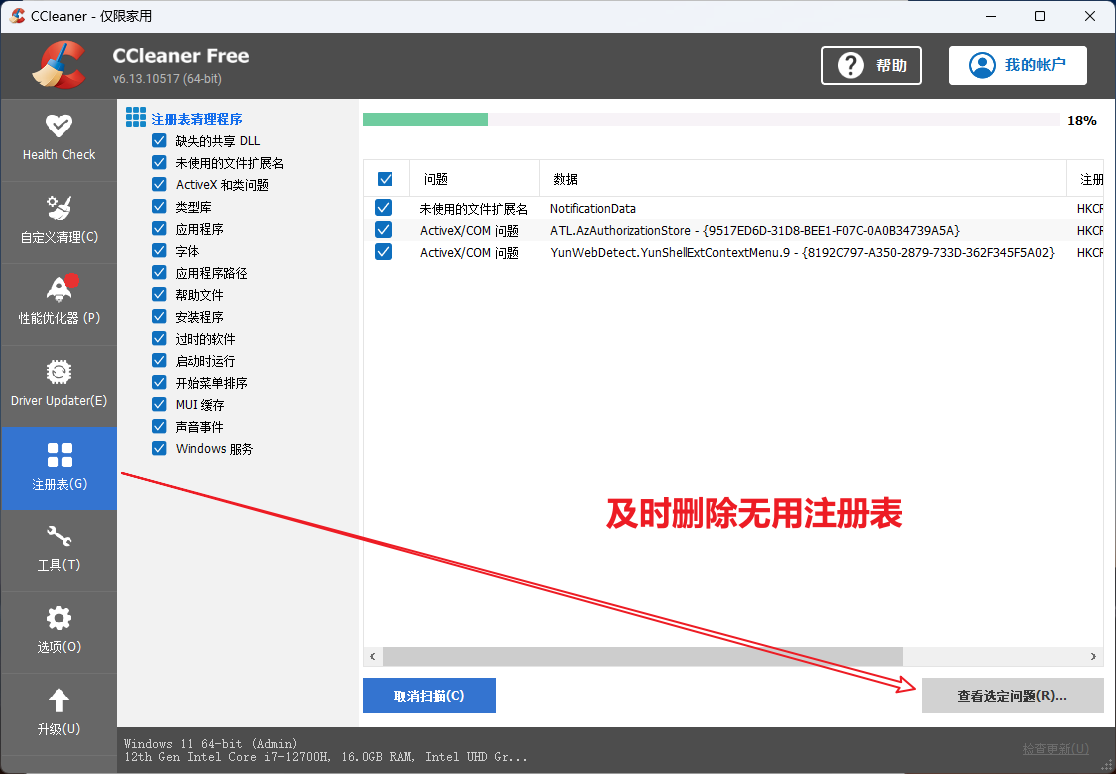Screen dimensions: 1116x774
Task: Click scrollbar left arrow
Action: (372, 656)
